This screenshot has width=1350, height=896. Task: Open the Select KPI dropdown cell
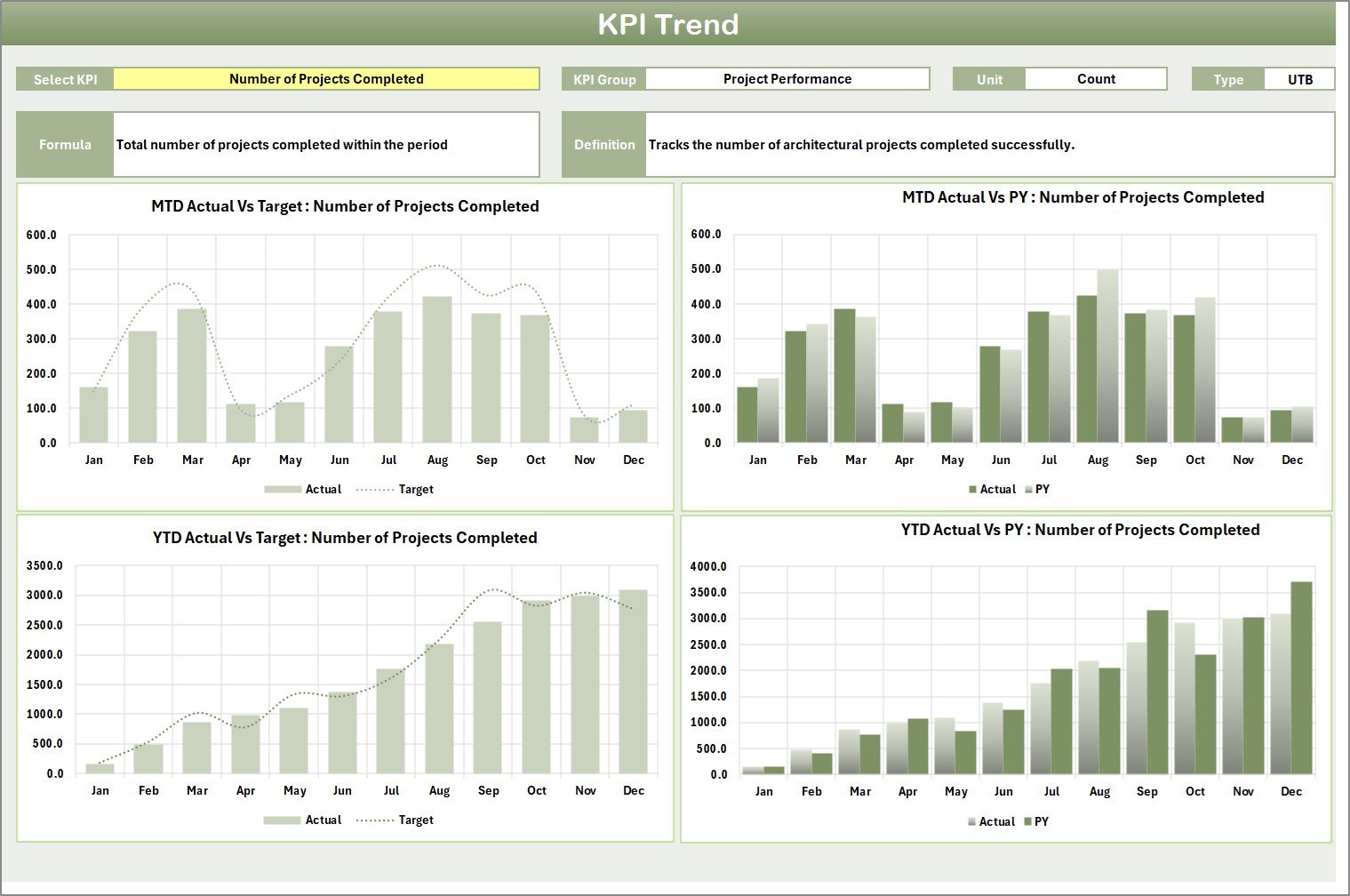326,79
